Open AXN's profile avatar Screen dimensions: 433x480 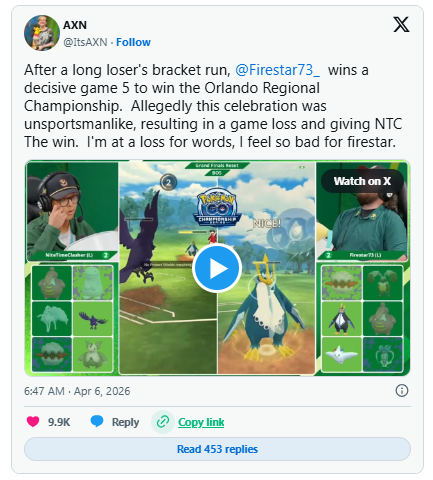point(42,33)
